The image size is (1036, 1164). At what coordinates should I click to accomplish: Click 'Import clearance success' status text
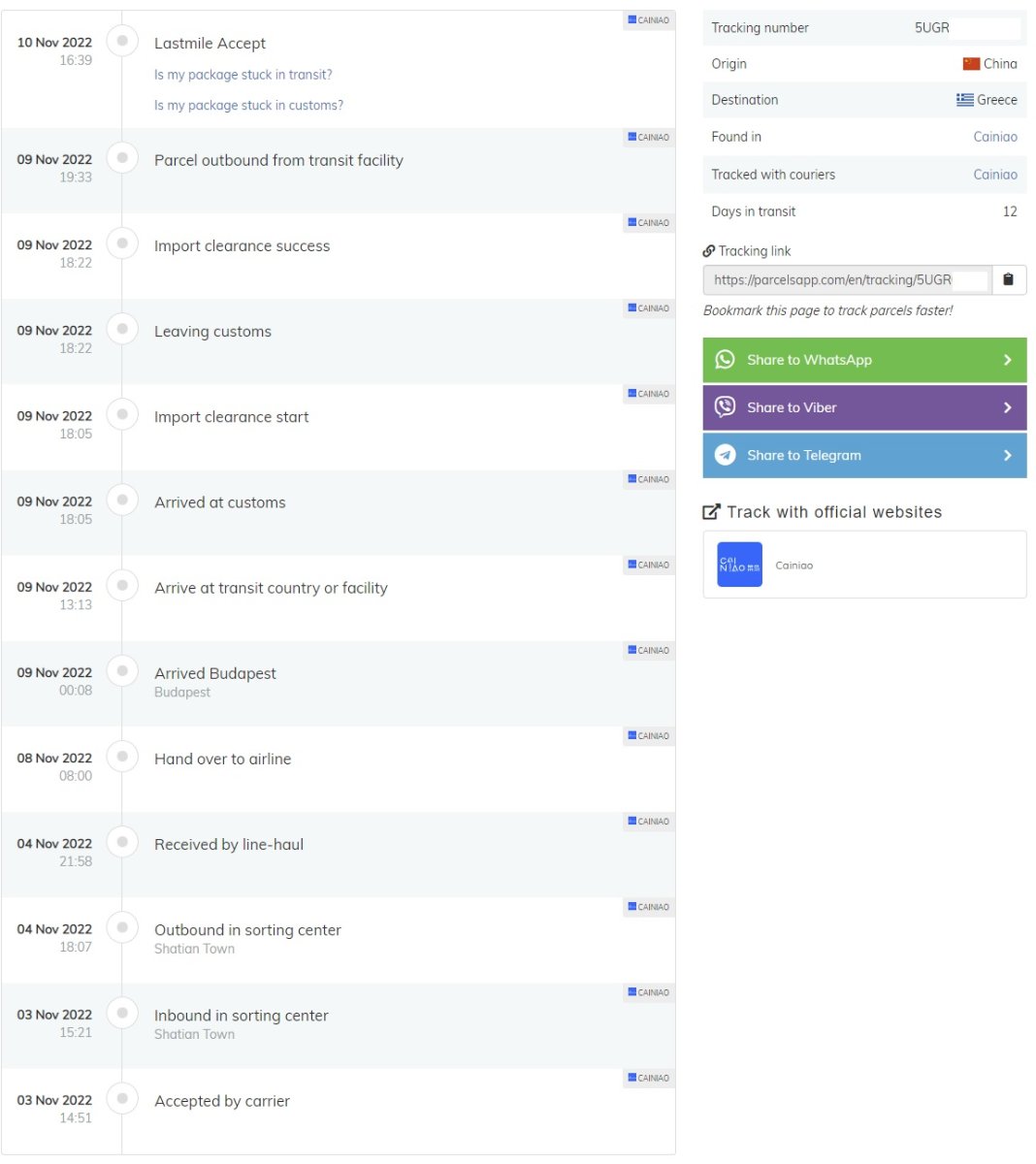click(x=242, y=246)
